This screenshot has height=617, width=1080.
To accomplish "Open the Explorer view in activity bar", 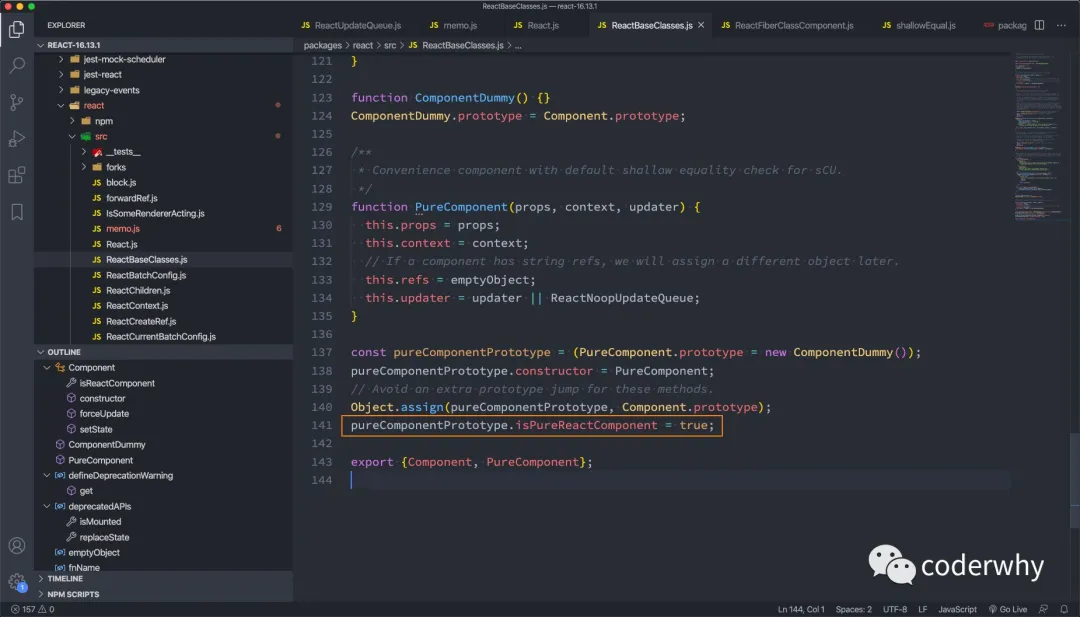I will pyautogui.click(x=17, y=30).
